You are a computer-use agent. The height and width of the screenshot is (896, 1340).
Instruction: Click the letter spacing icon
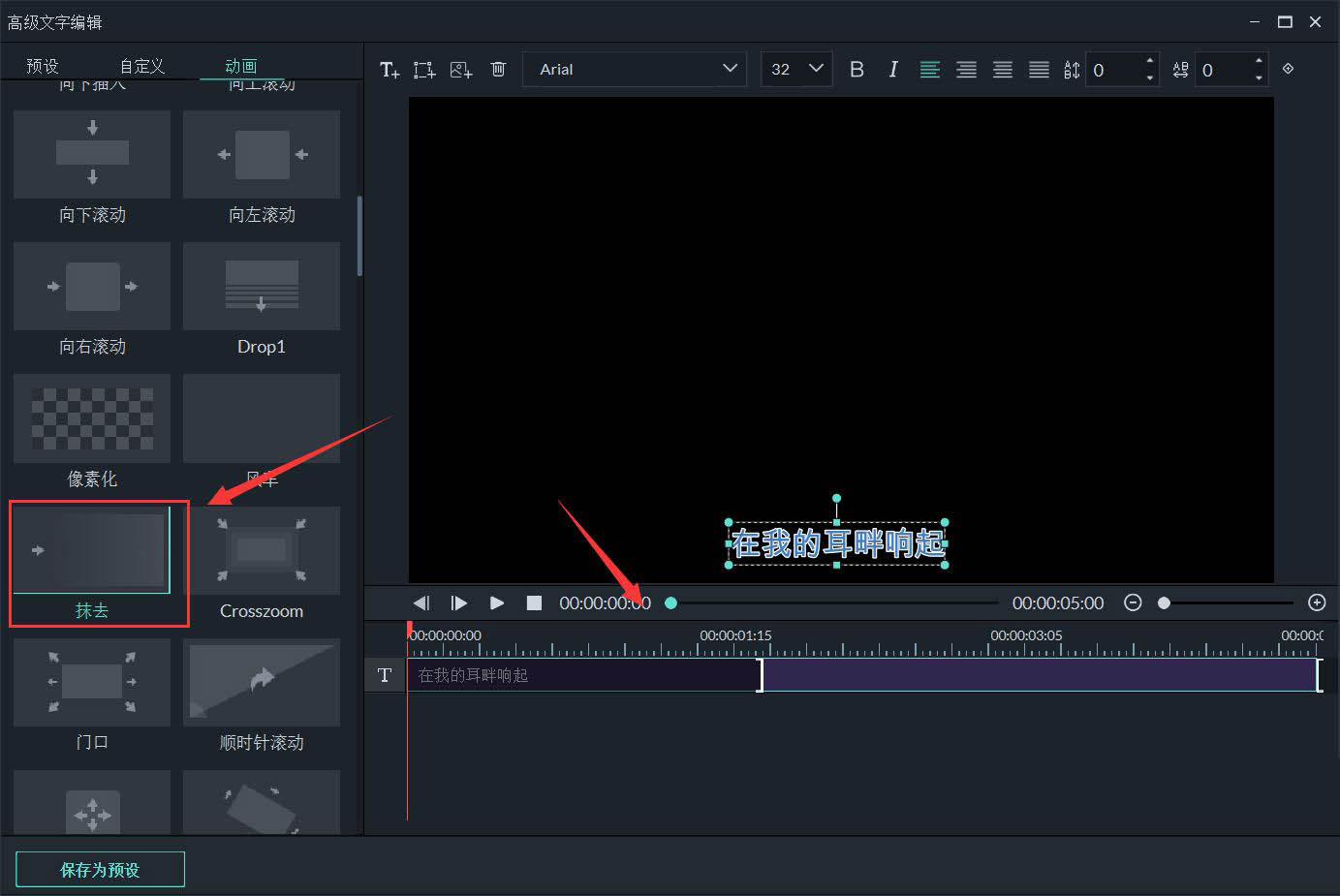pyautogui.click(x=1180, y=69)
